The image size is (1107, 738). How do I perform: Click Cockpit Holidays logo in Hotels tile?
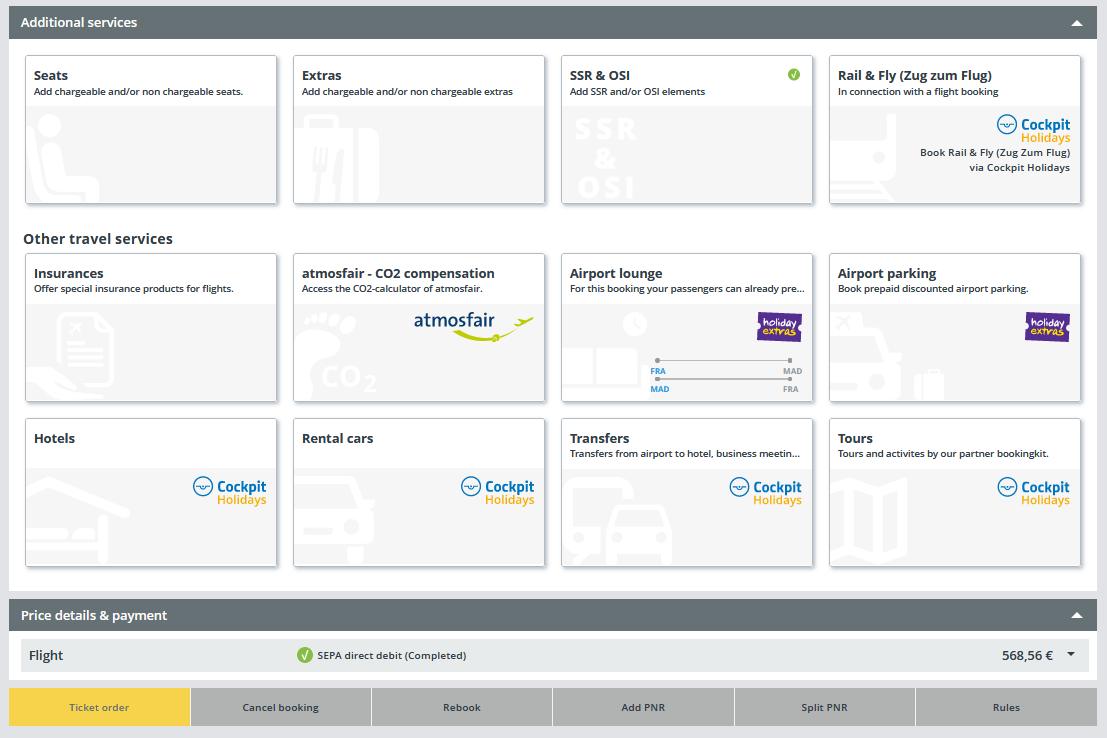click(230, 492)
